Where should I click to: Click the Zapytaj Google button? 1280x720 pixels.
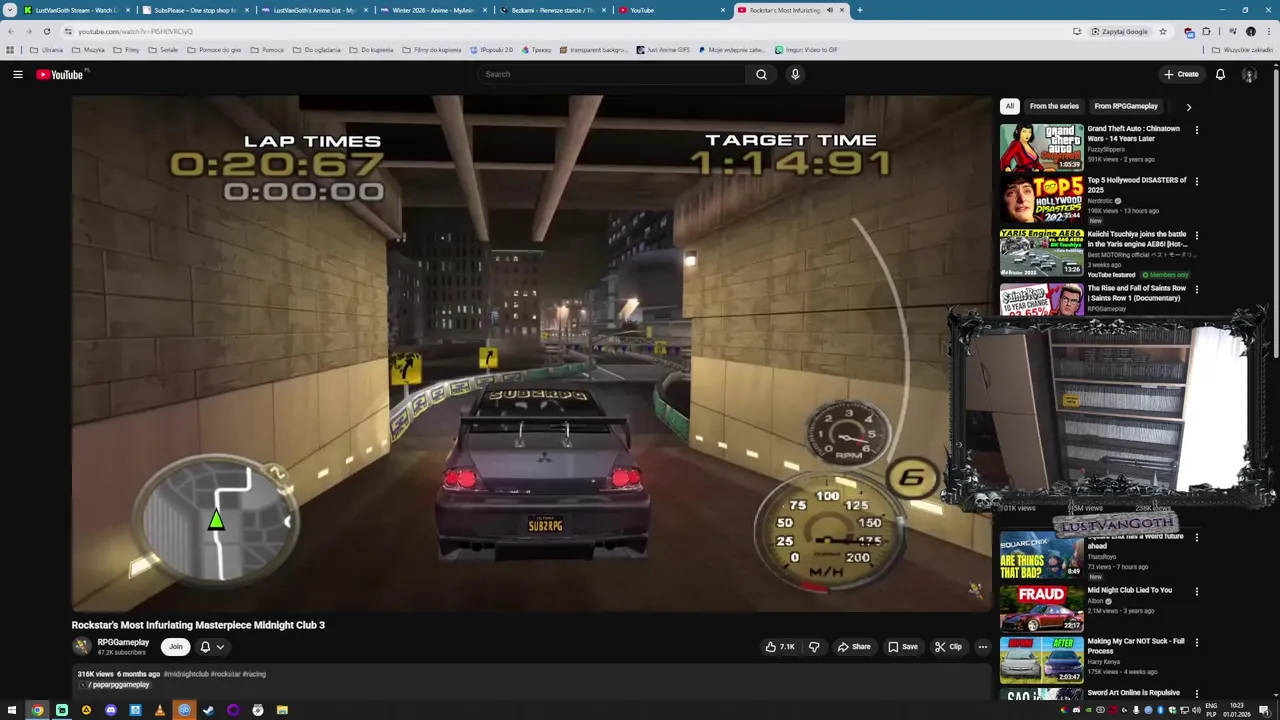[x=1119, y=31]
